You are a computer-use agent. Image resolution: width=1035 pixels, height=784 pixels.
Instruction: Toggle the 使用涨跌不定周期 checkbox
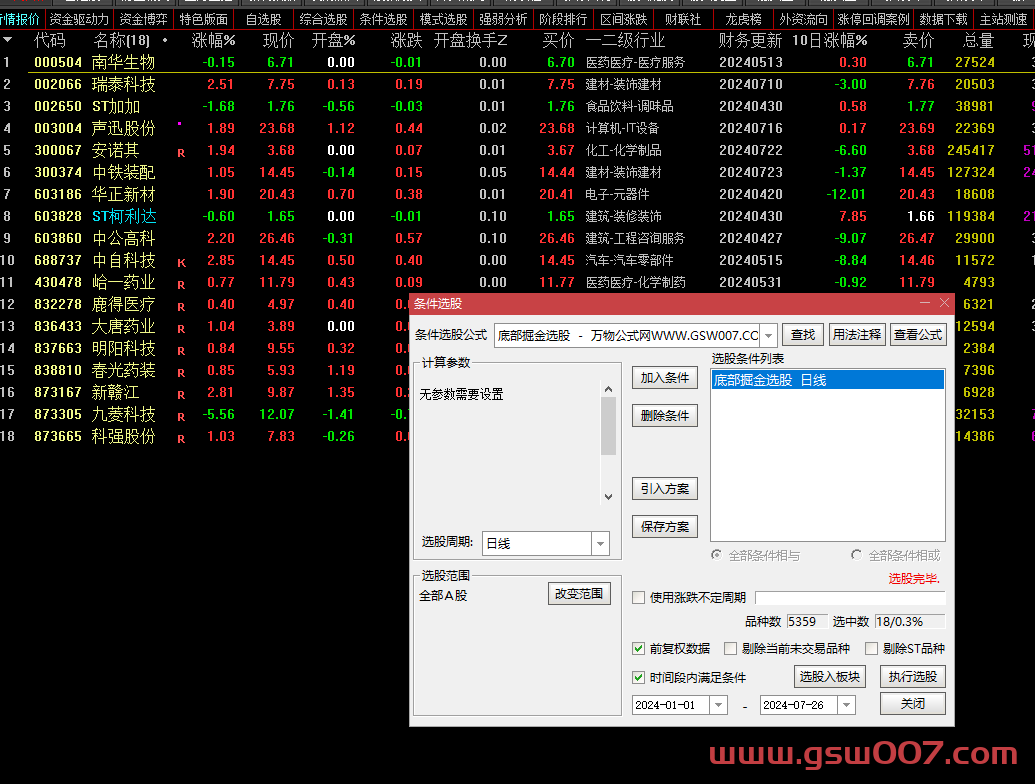tap(638, 598)
